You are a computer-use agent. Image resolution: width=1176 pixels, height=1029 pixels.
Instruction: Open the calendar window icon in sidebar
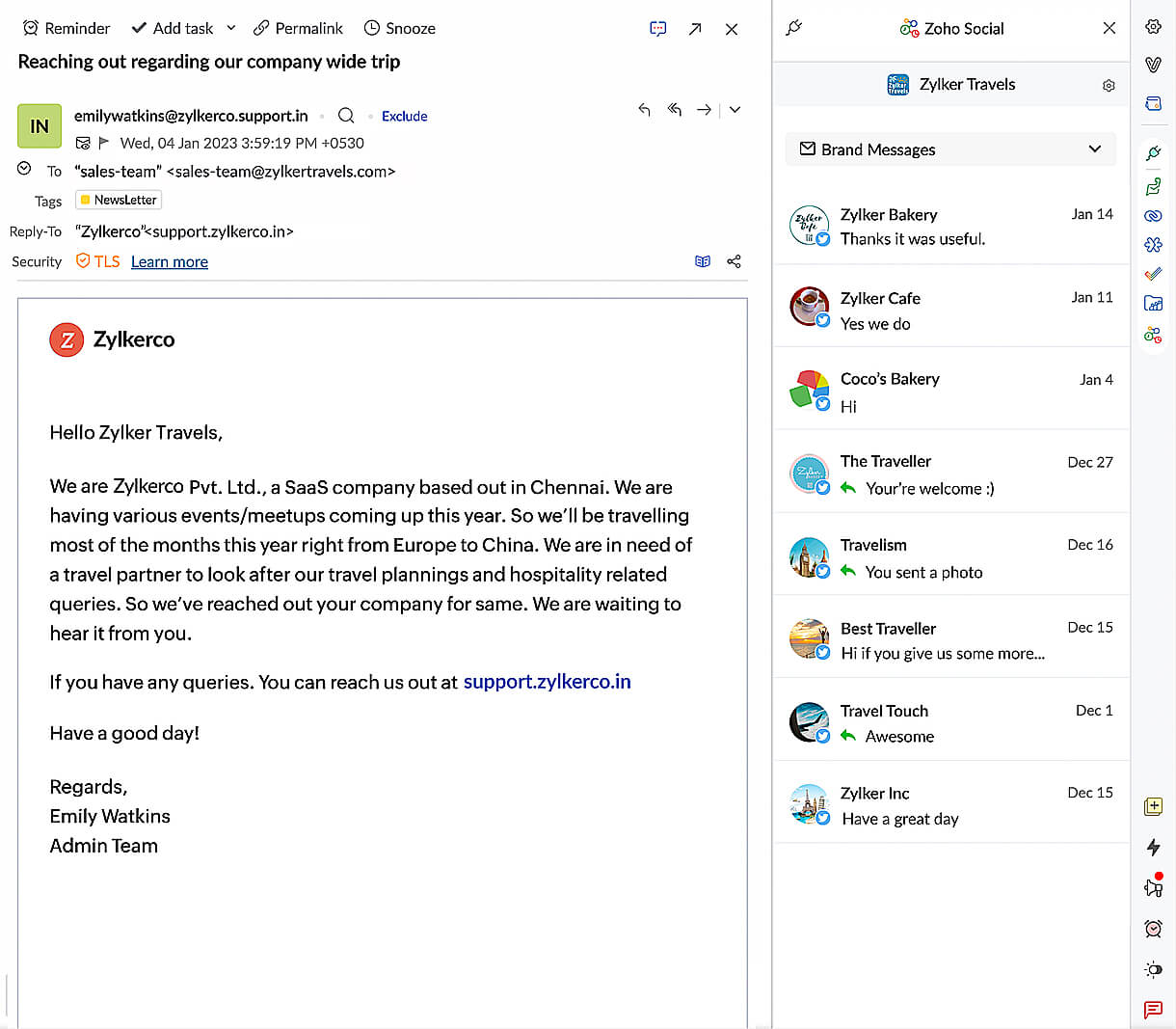(x=1153, y=103)
